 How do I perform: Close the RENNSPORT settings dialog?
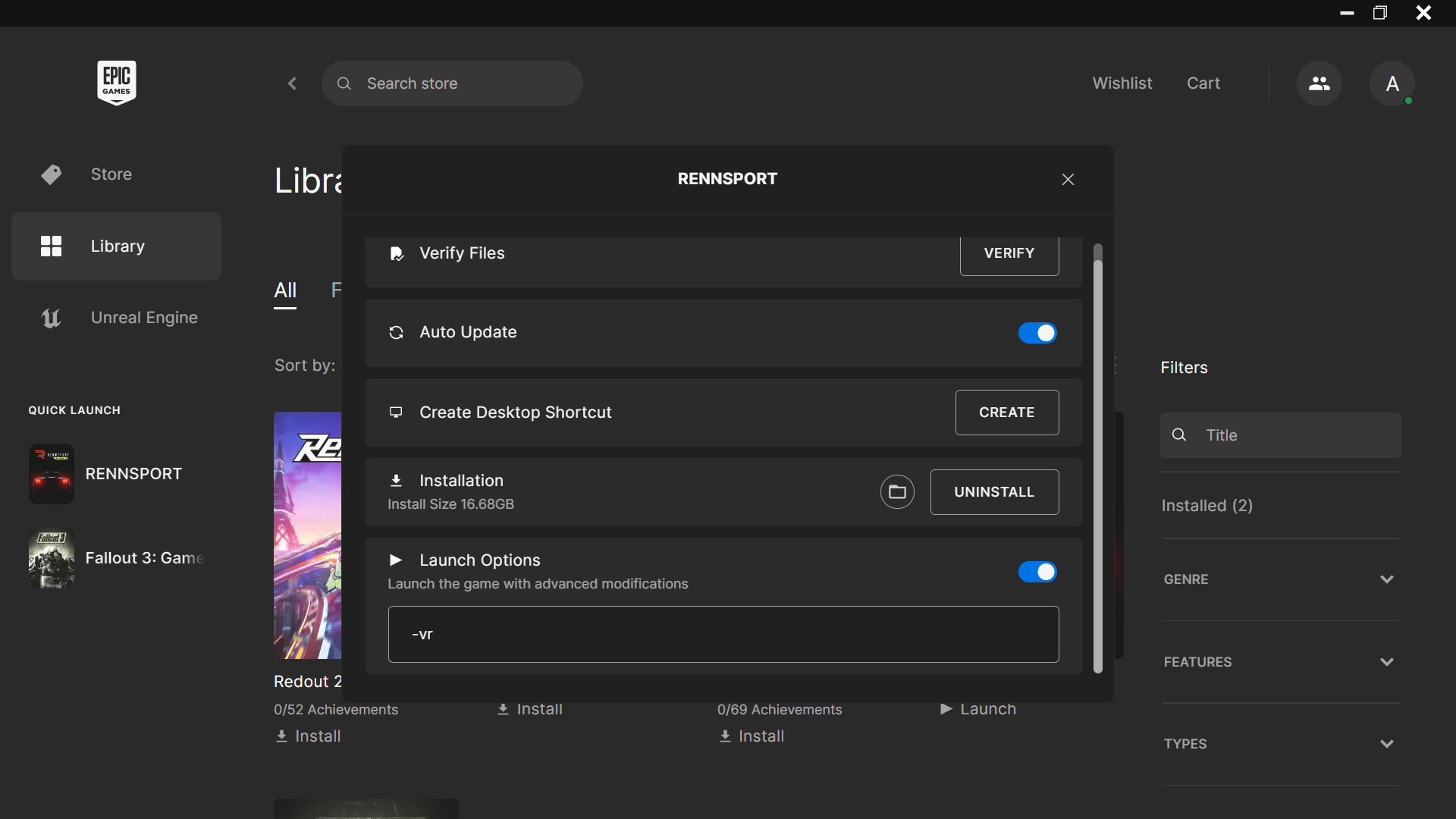click(1068, 180)
